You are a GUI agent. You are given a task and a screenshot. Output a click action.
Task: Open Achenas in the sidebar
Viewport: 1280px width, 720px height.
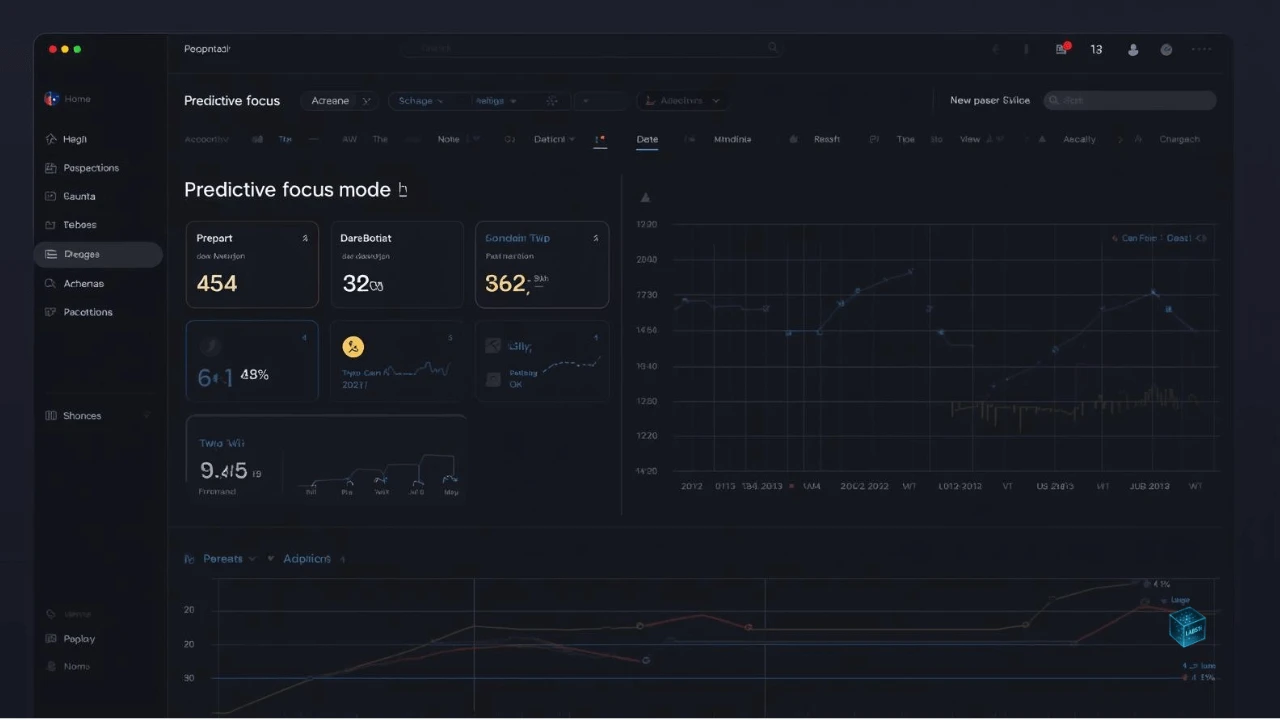tap(83, 284)
